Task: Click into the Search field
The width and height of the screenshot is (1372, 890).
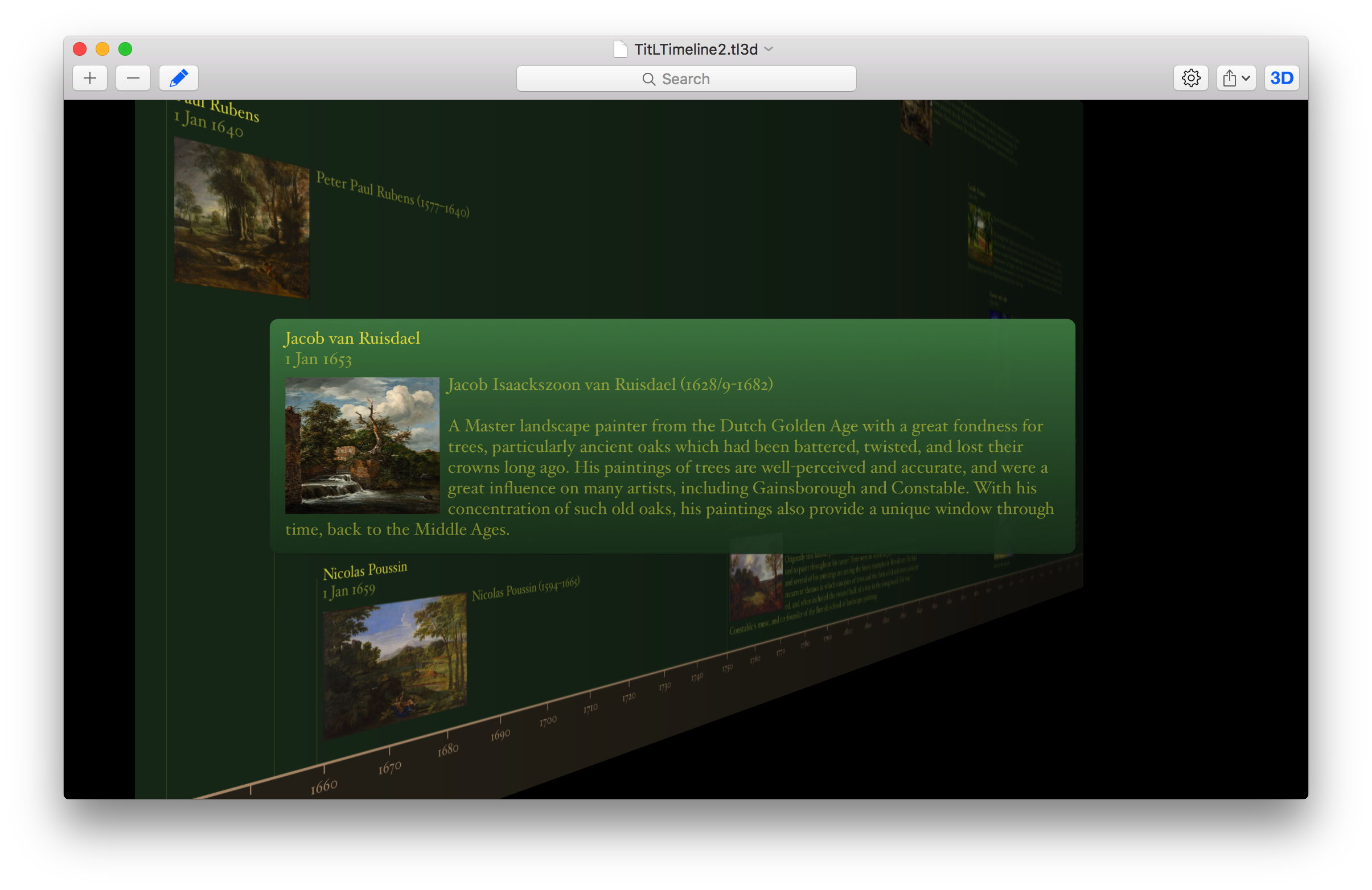Action: tap(686, 79)
